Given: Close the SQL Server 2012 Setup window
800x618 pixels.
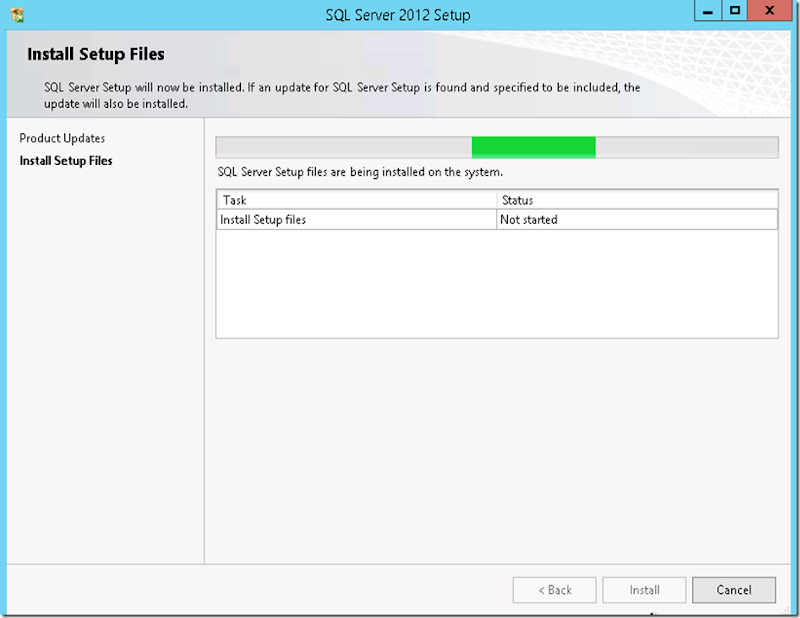Looking at the screenshot, I should pyautogui.click(x=770, y=11).
